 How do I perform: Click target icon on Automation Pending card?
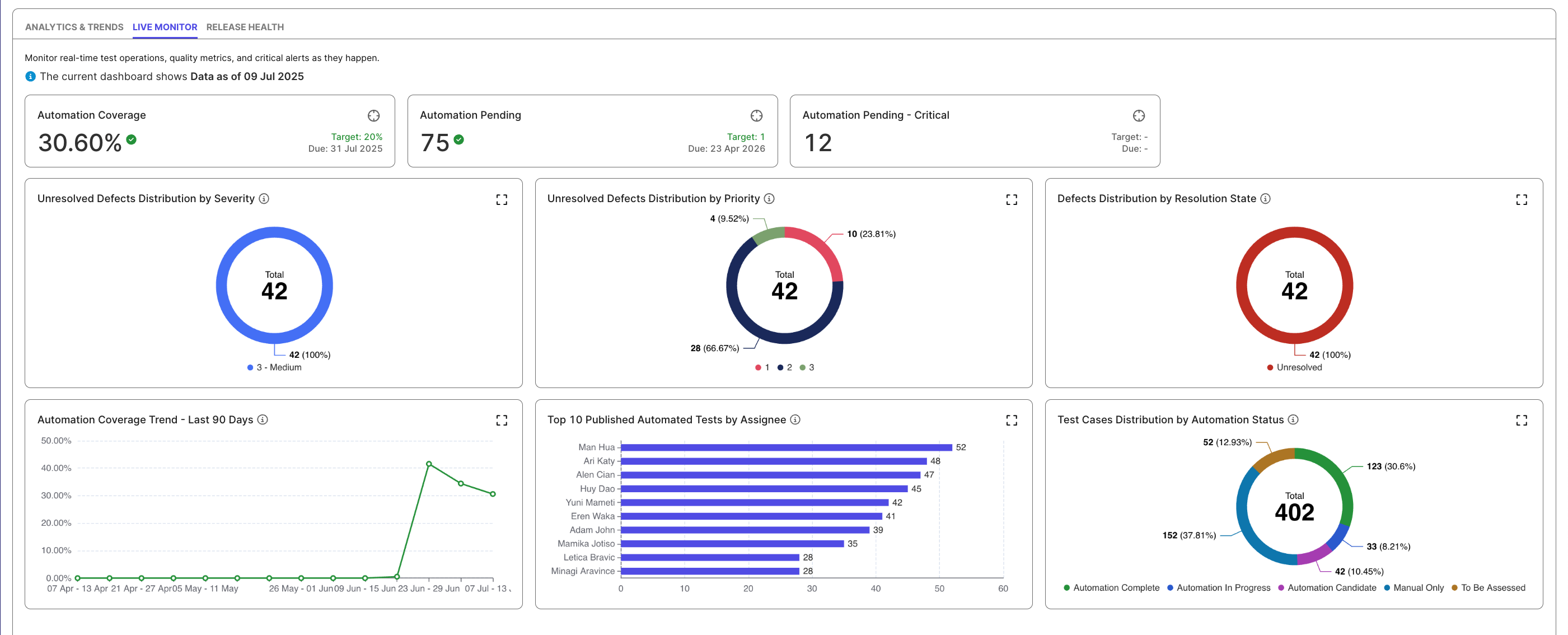[756, 116]
